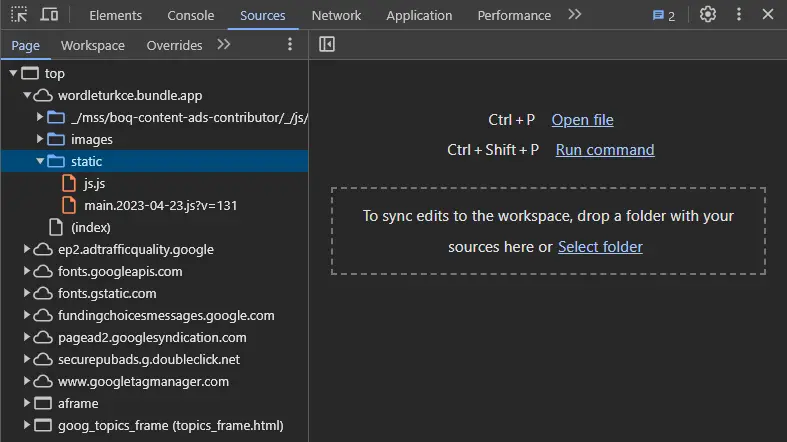
Task: Click the goog_topics_frame frame icon
Action: [x=43, y=425]
